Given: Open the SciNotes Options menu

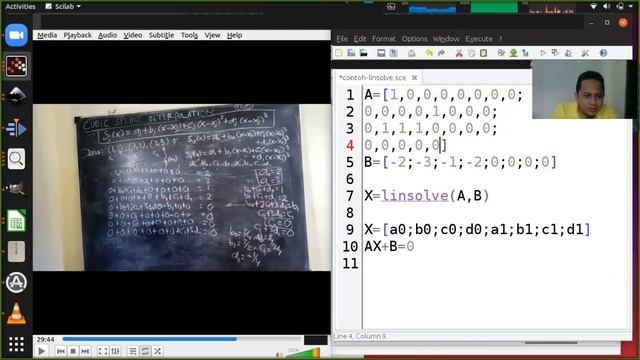Looking at the screenshot, I should 414,39.
